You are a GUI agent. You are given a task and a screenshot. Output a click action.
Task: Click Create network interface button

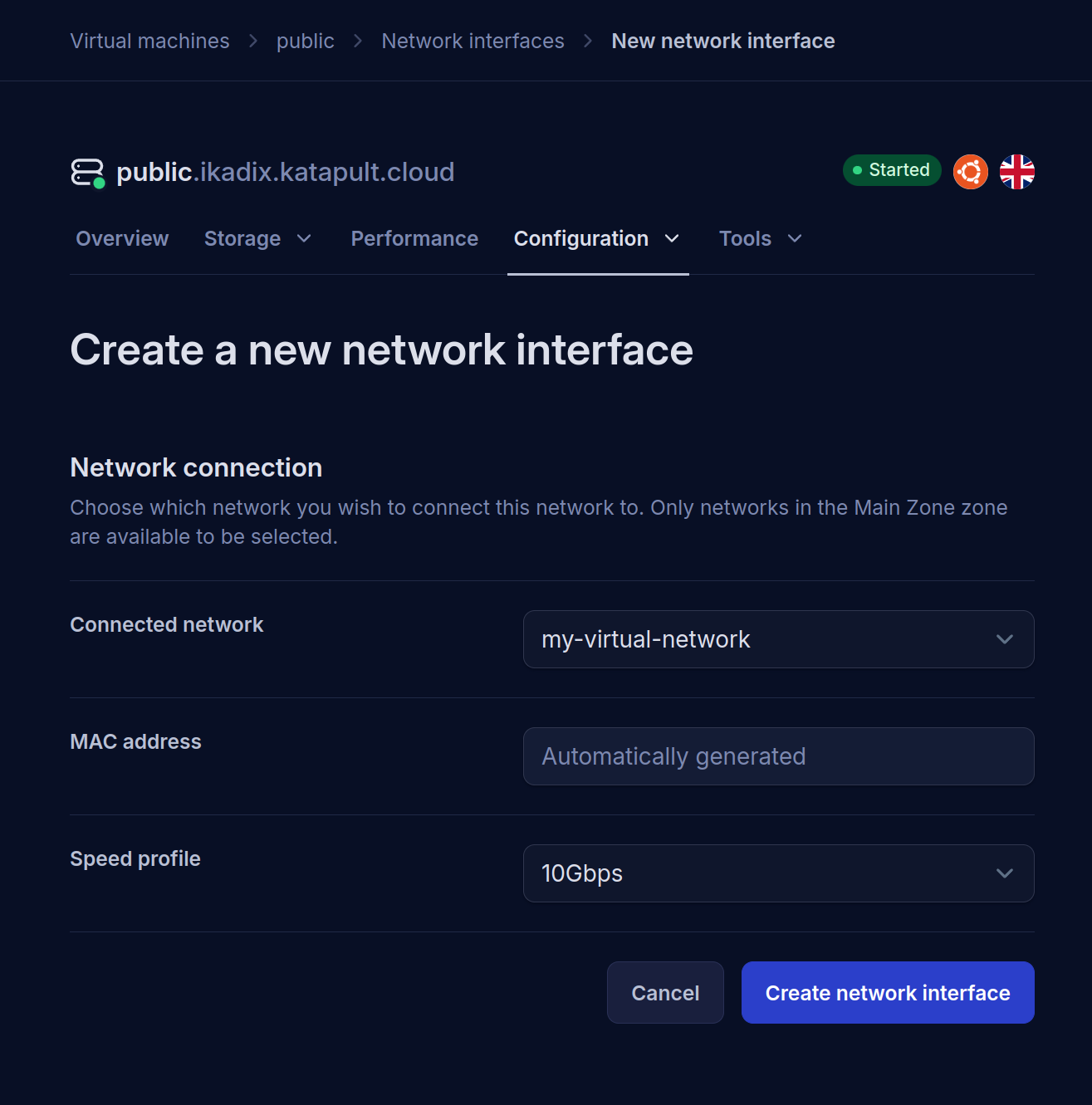888,993
